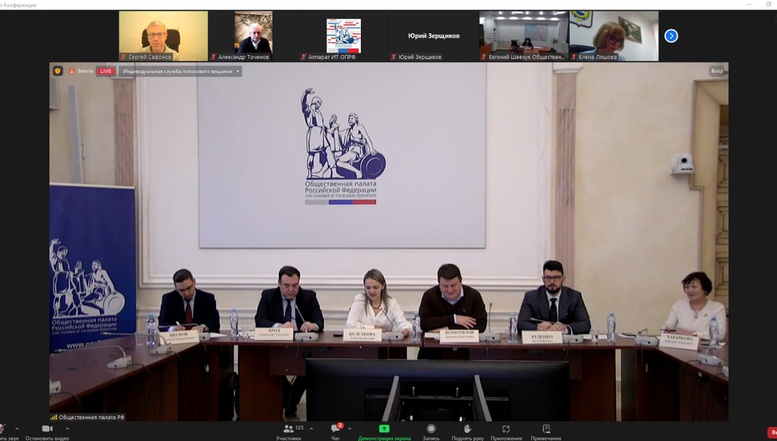Click muted mic icon on Сергей Сафонов tile

pyautogui.click(x=124, y=57)
